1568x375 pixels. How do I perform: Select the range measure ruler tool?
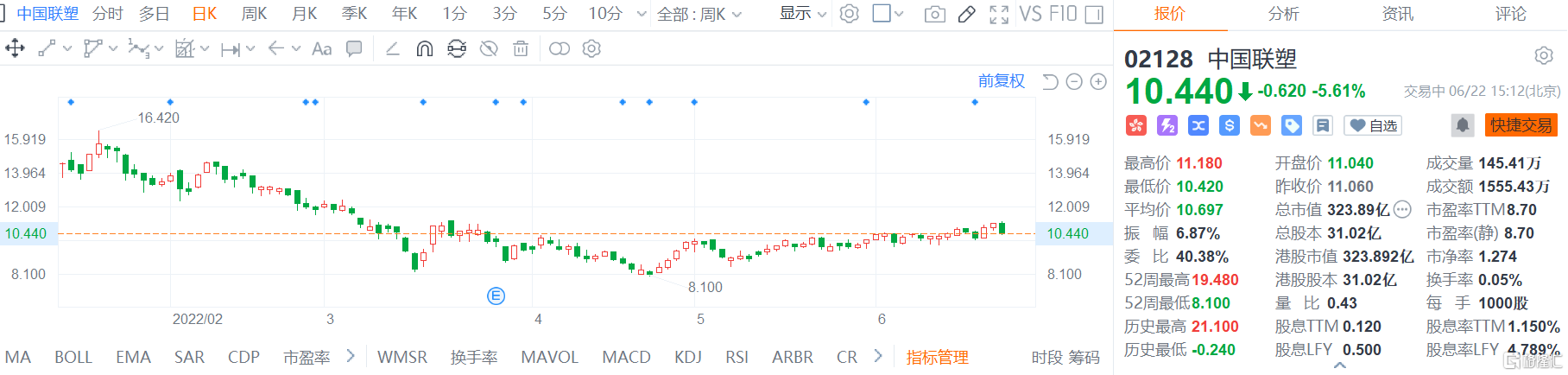pos(231,49)
